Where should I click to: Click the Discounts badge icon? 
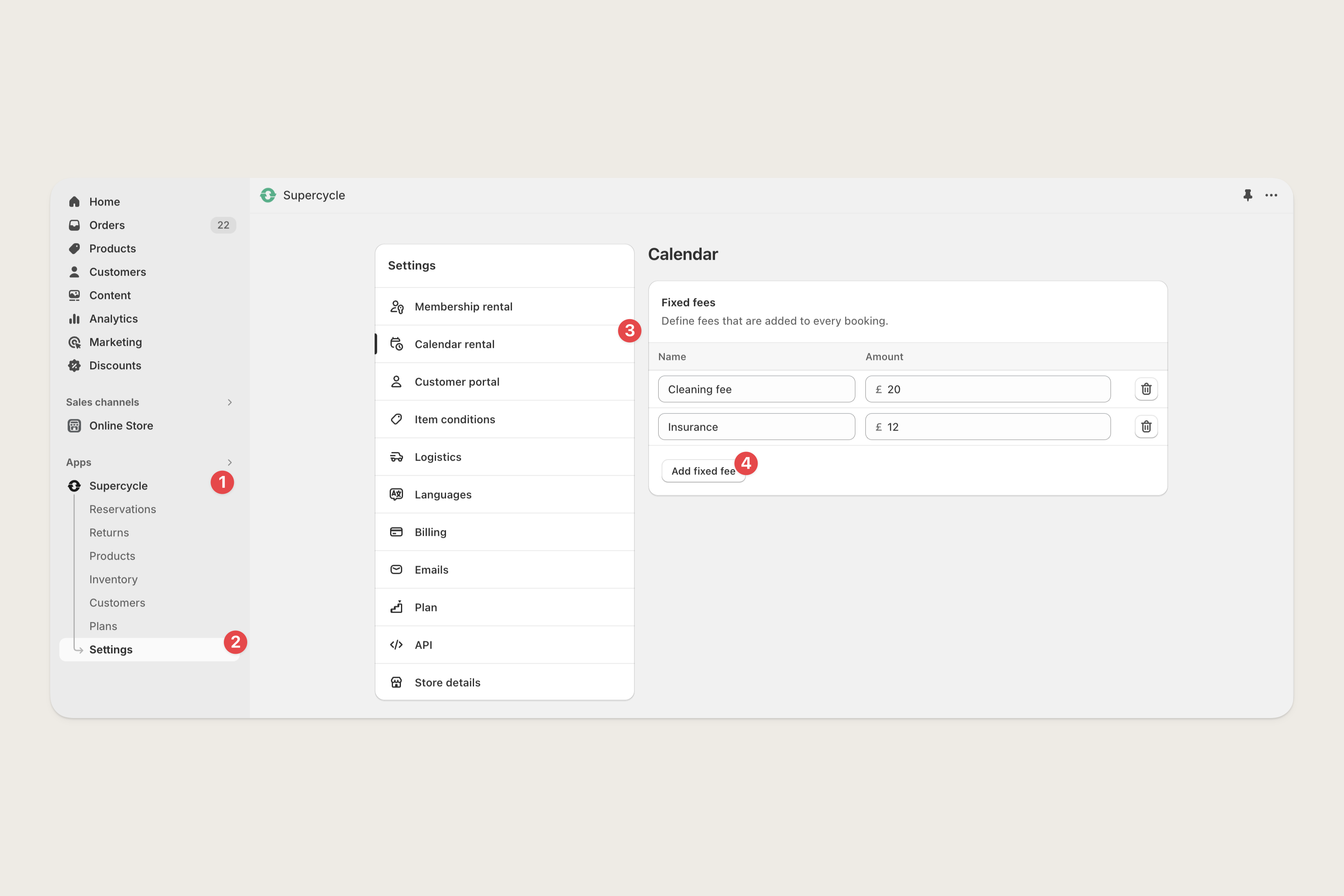[x=74, y=366]
